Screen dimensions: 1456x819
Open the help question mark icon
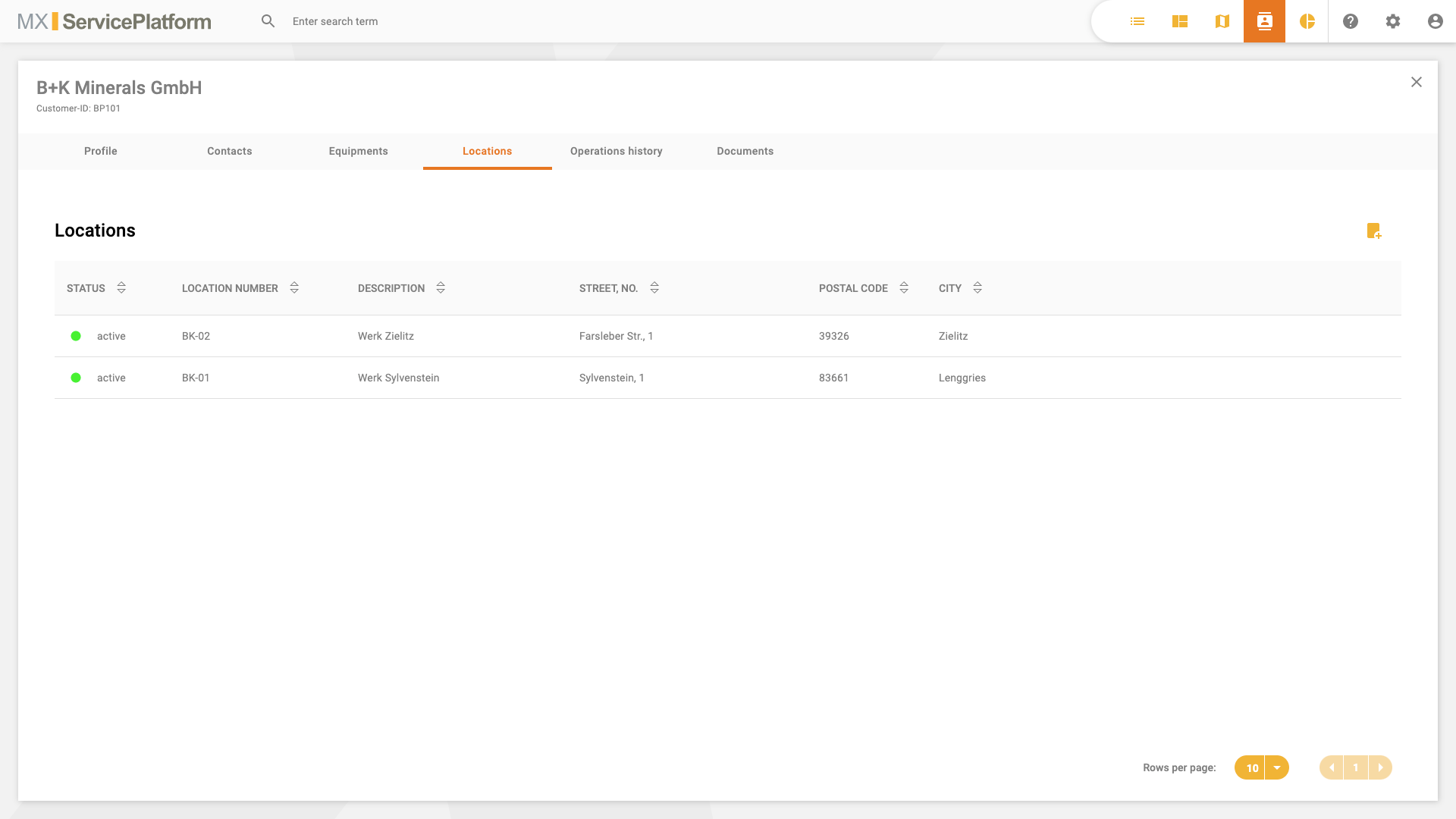[1351, 21]
